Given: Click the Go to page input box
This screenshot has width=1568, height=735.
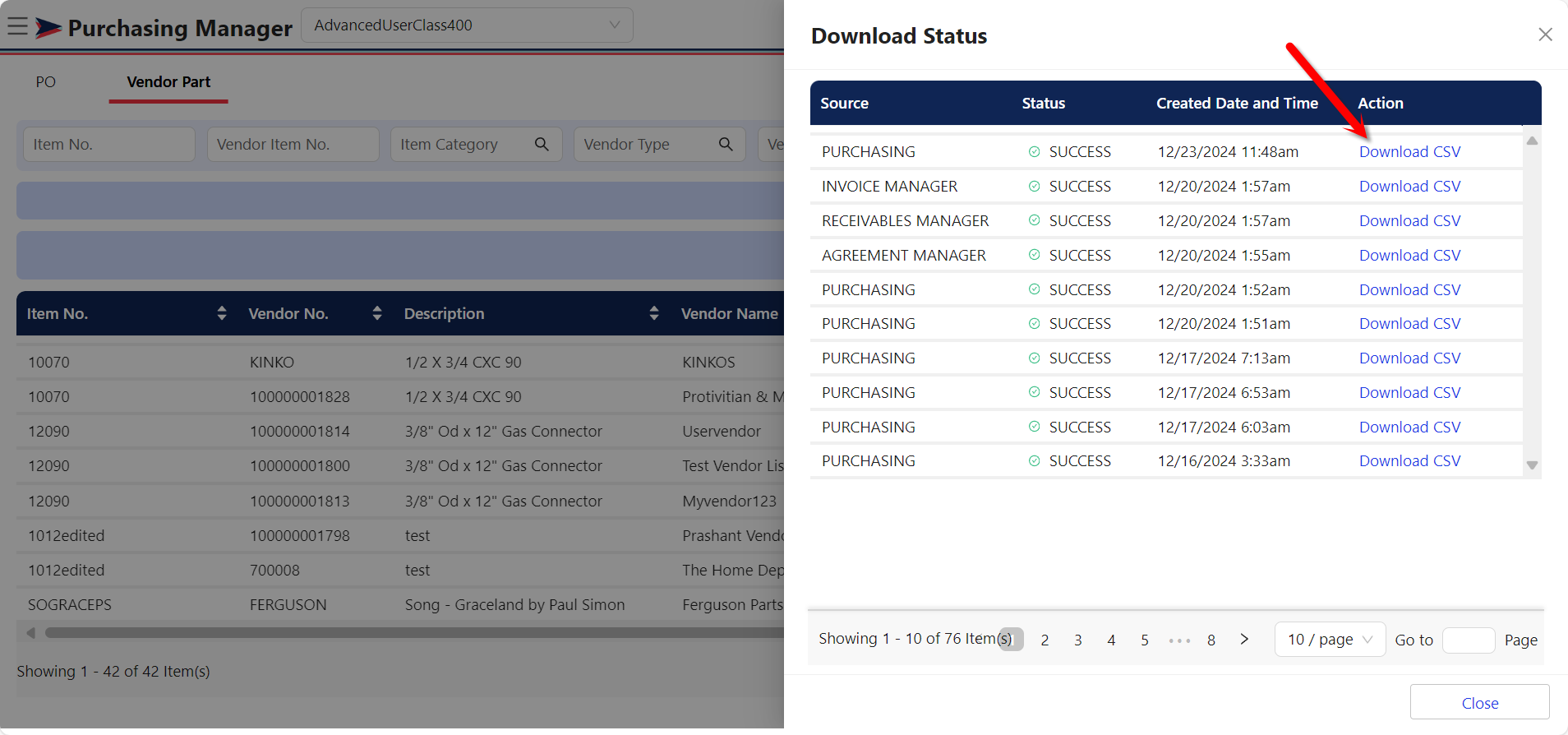Looking at the screenshot, I should [1469, 640].
